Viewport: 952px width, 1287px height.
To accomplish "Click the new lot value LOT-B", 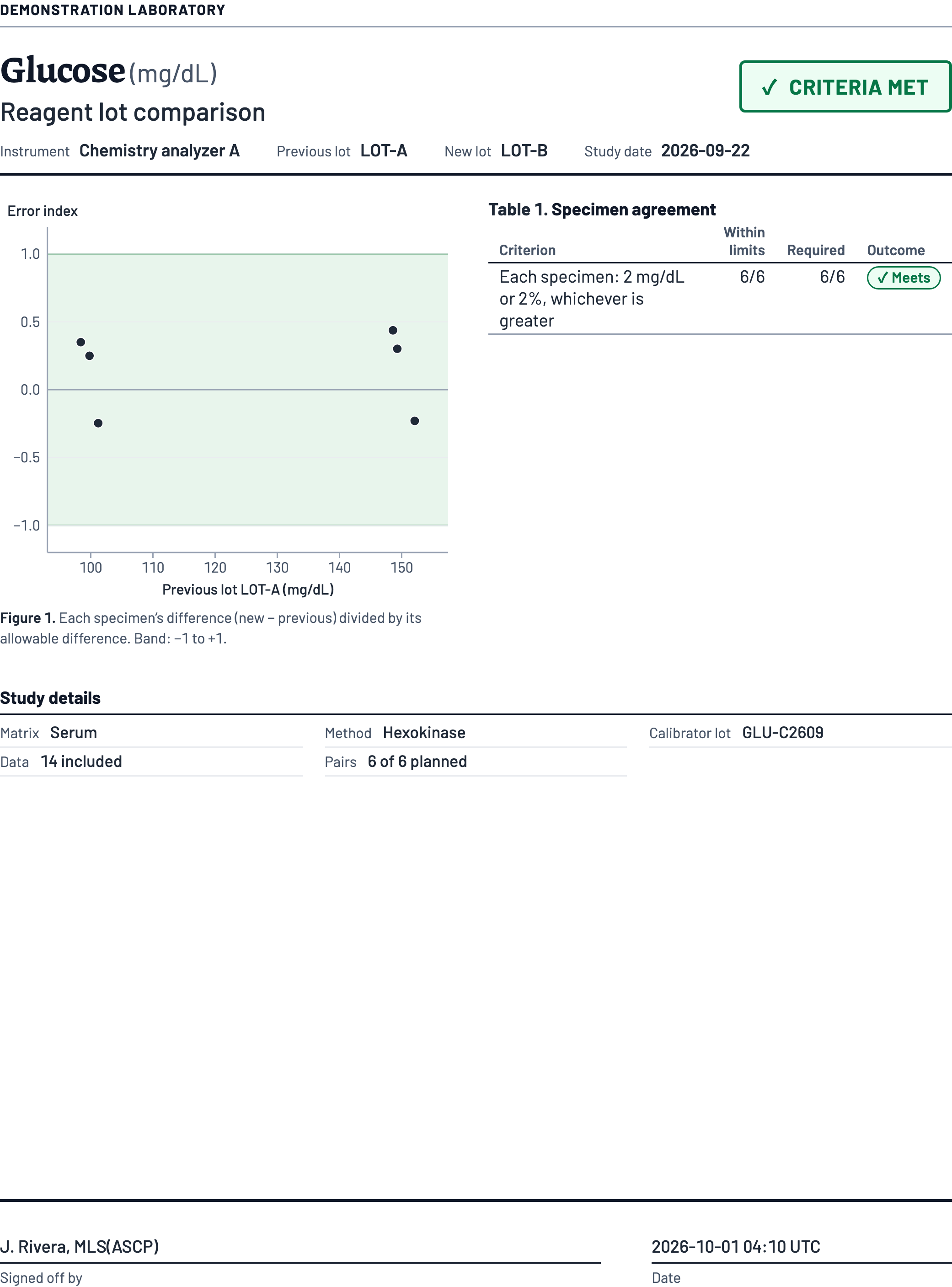I will pyautogui.click(x=524, y=151).
